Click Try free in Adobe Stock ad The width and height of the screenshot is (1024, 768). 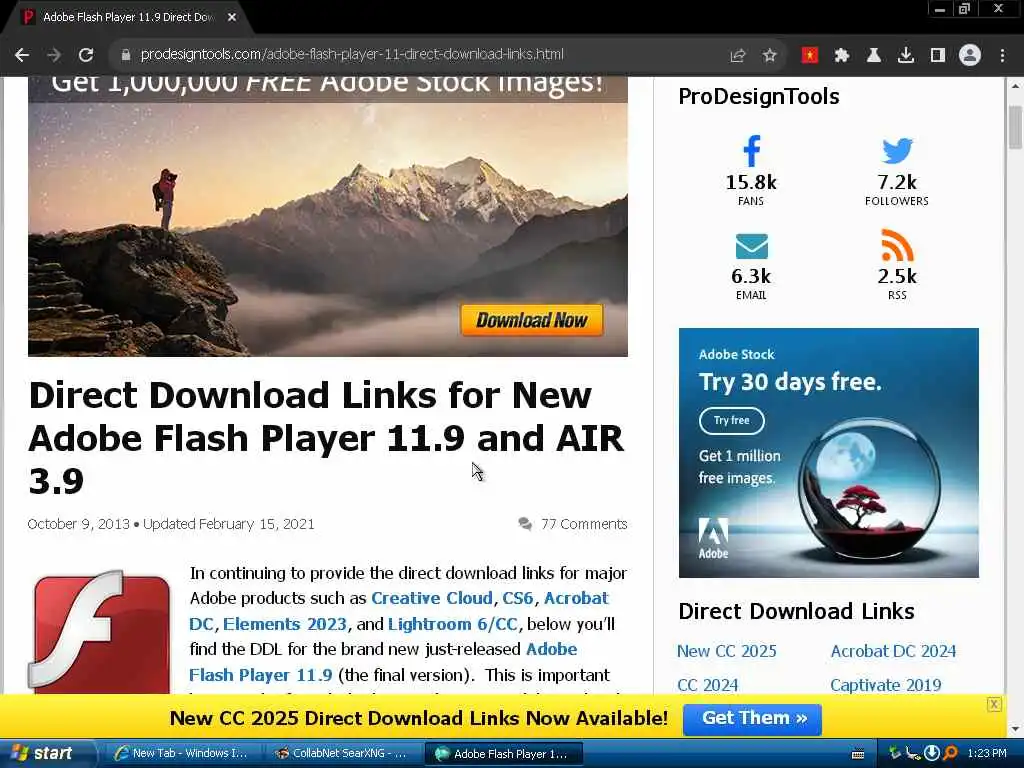pos(731,421)
